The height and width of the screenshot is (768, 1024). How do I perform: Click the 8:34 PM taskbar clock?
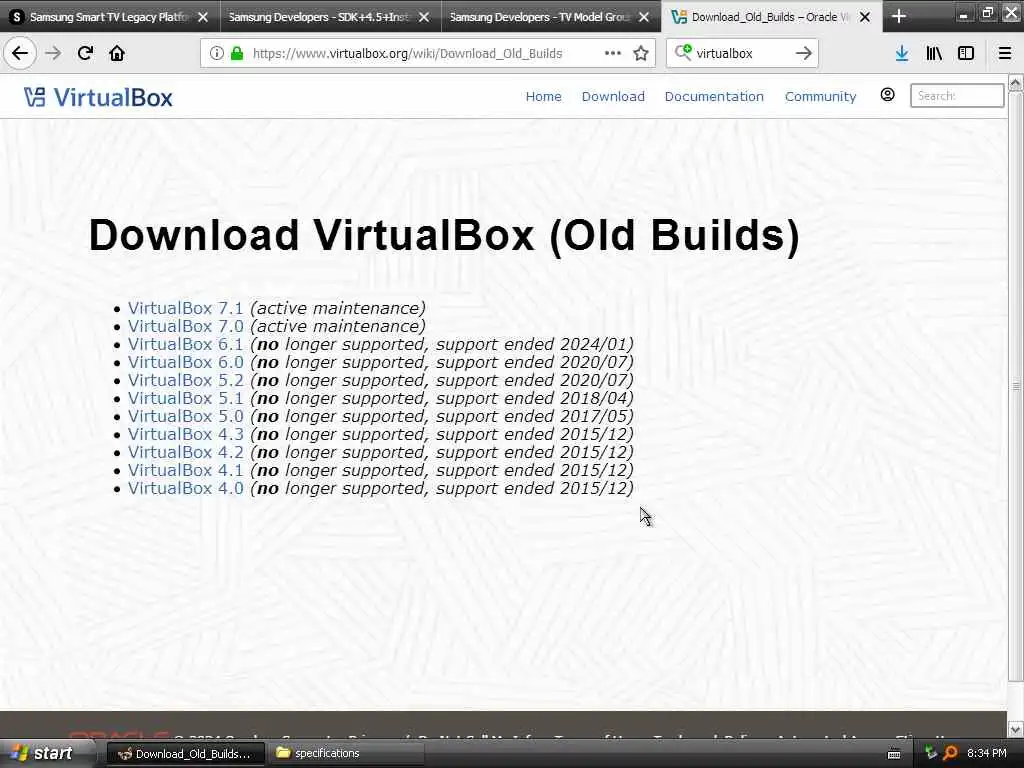(x=987, y=754)
